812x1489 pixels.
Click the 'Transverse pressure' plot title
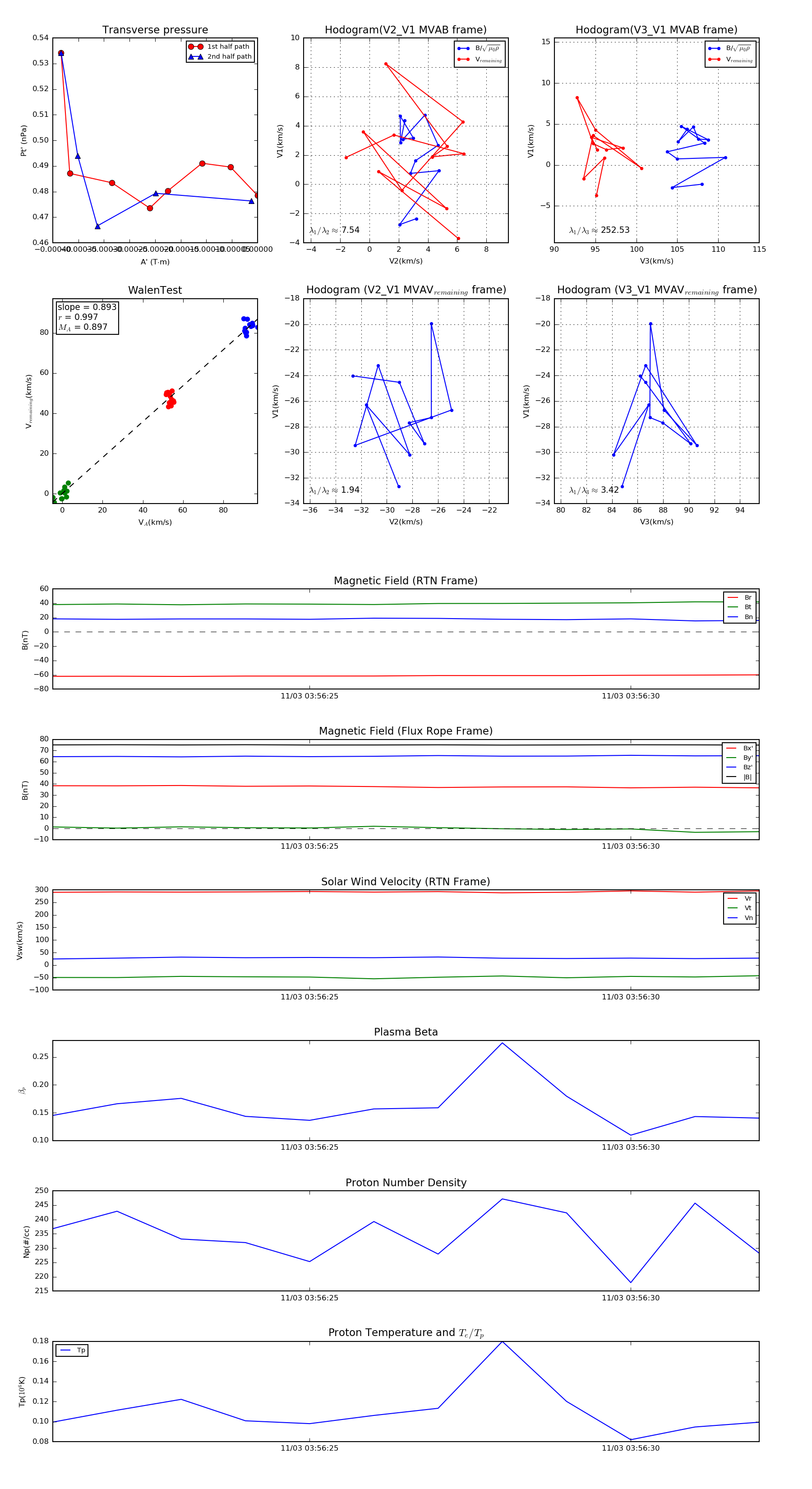click(155, 30)
